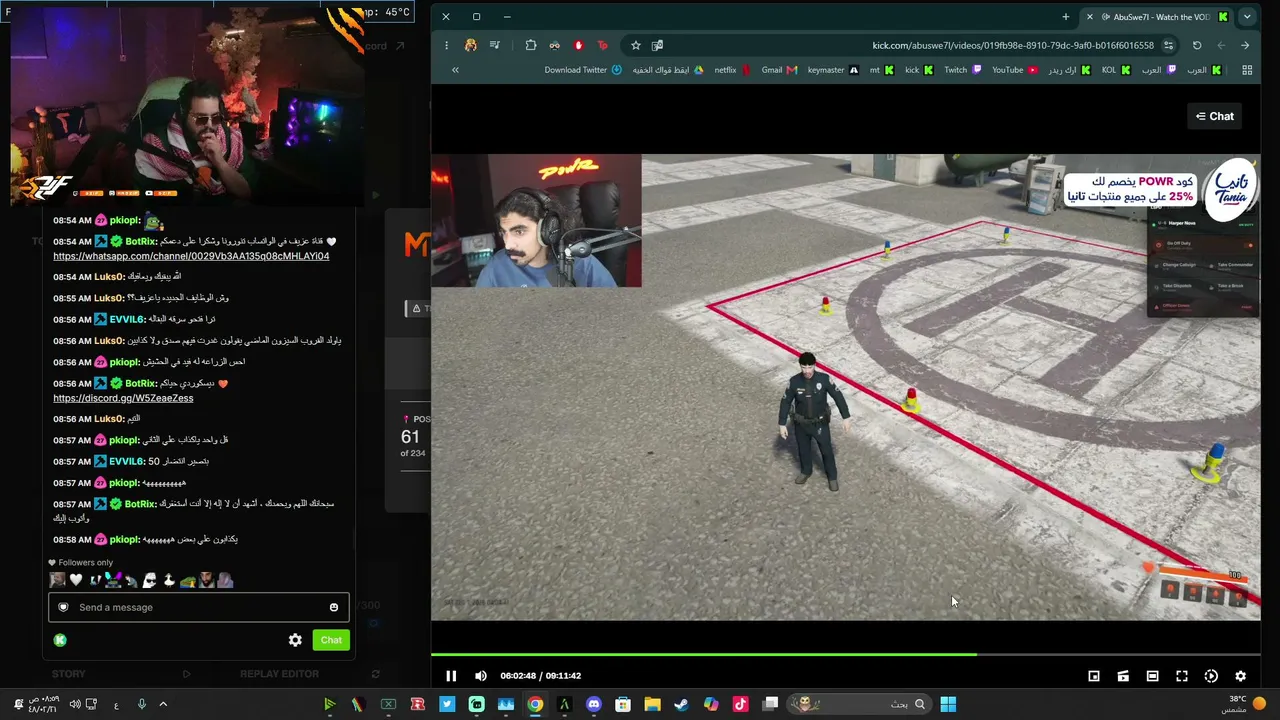Screen dimensions: 1280x720
Task: Pause the Kick video playback
Action: coord(451,676)
